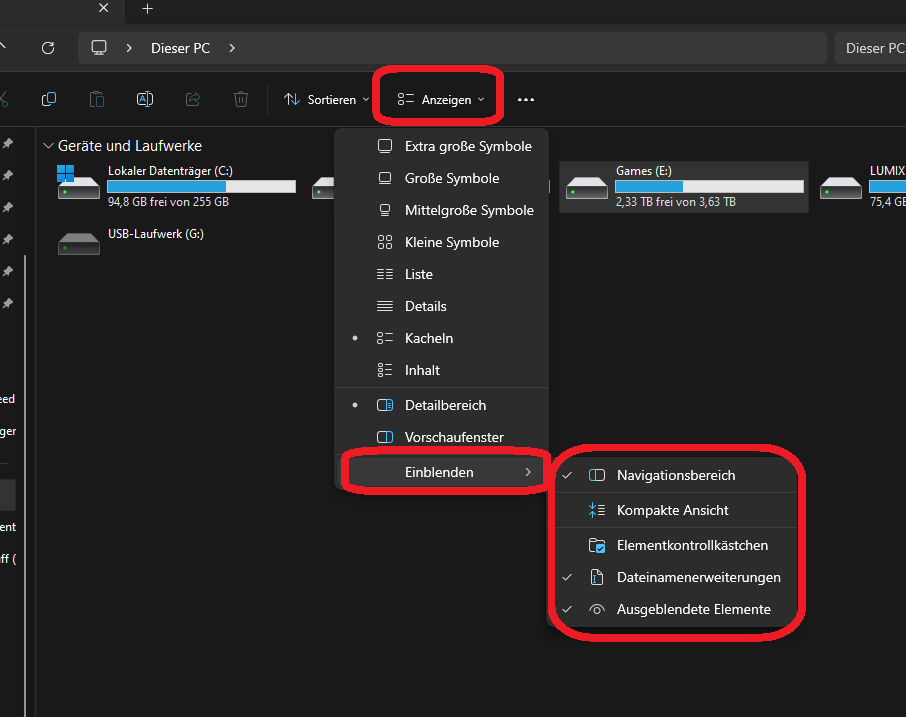This screenshot has height=717, width=906.
Task: Click 2,33 TB frei von 3,63 TB text
Action: [x=675, y=202]
